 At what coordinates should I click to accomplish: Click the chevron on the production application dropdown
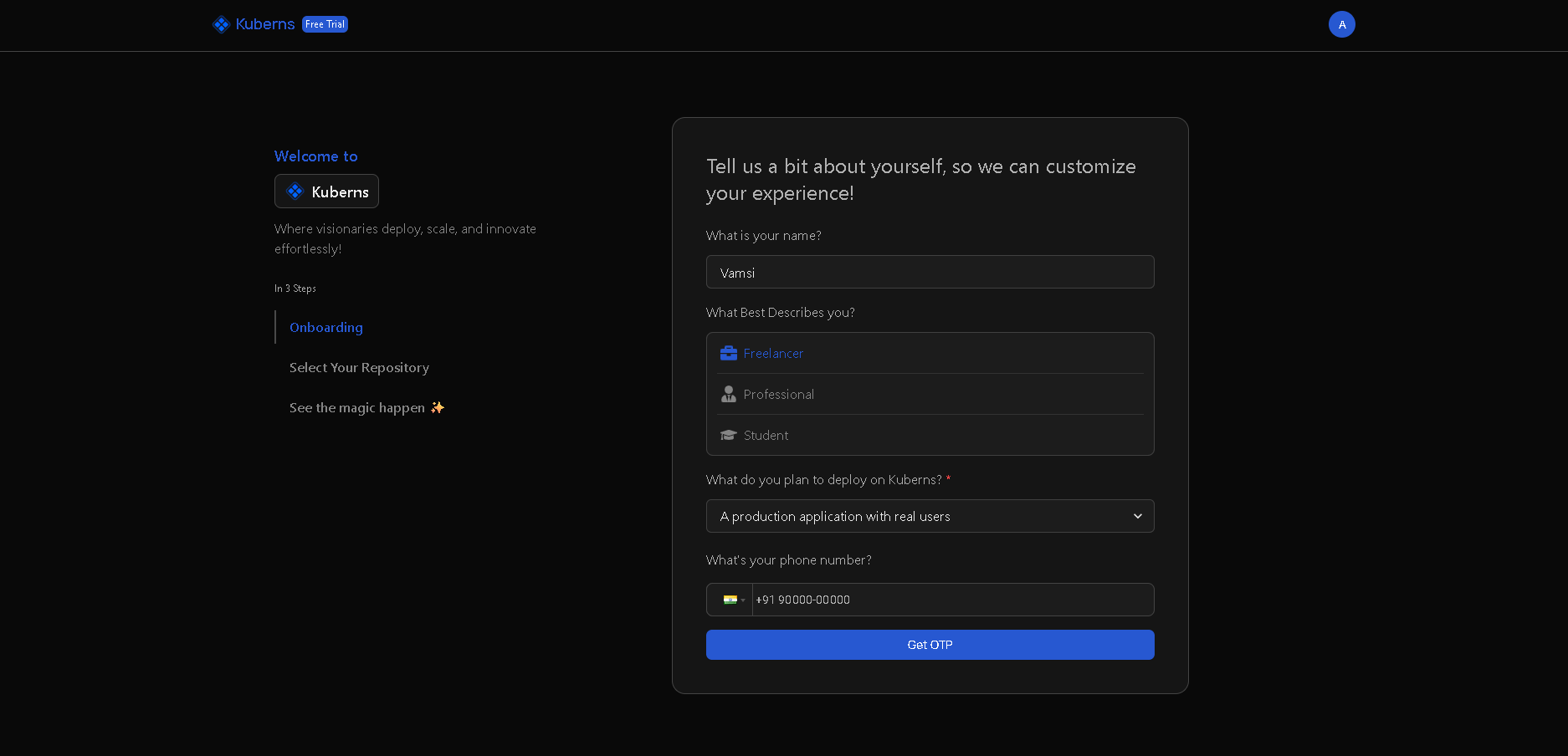(x=1138, y=516)
